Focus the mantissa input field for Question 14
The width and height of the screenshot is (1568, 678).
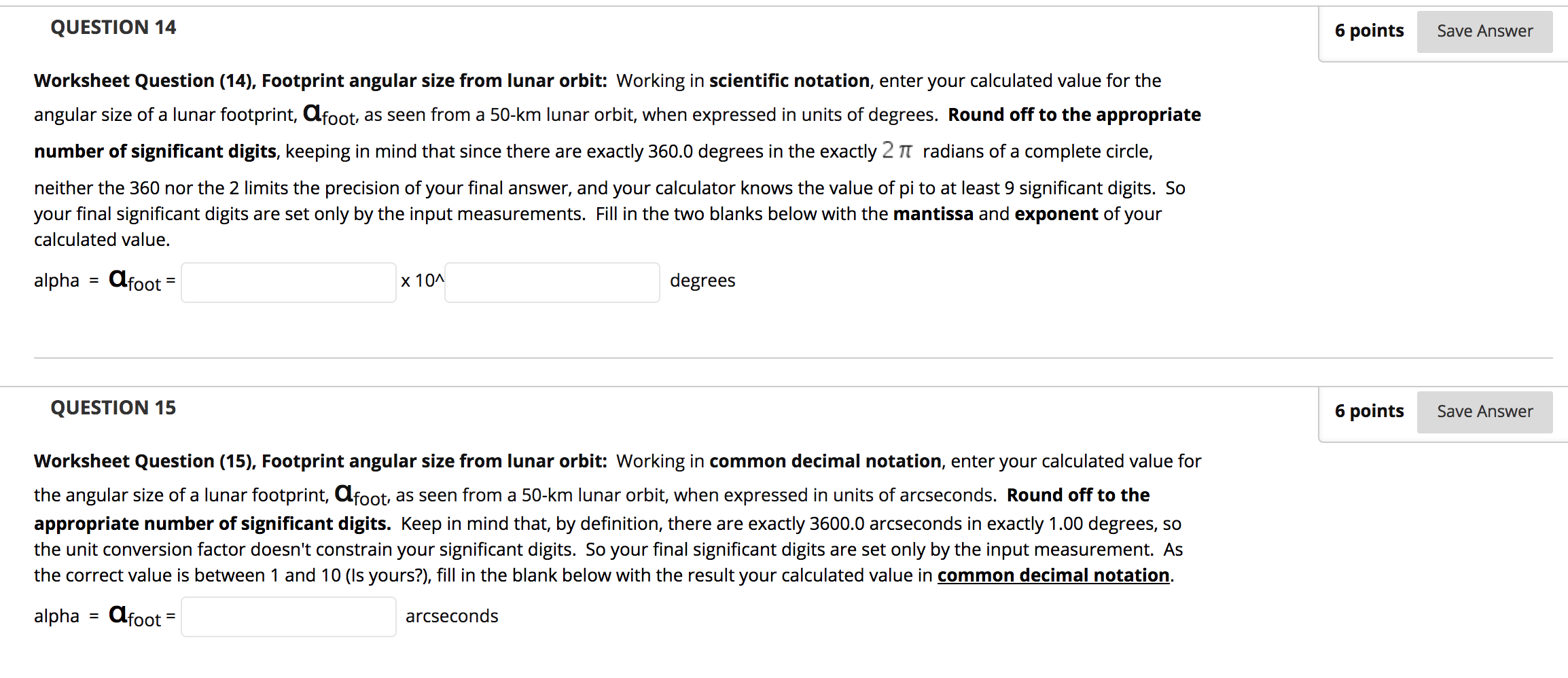click(x=289, y=282)
